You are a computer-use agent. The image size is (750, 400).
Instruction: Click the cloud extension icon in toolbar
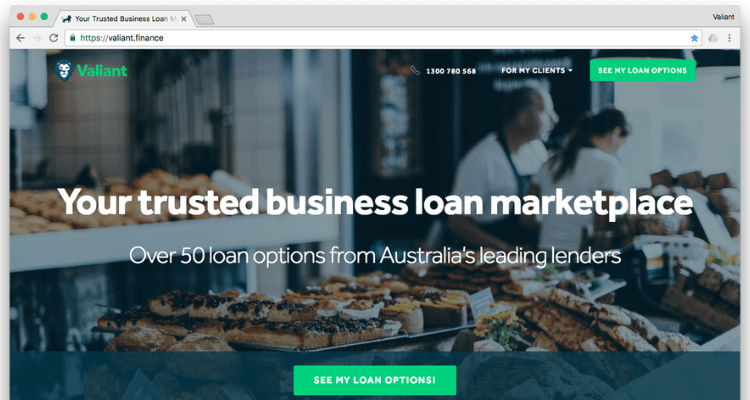[x=713, y=38]
